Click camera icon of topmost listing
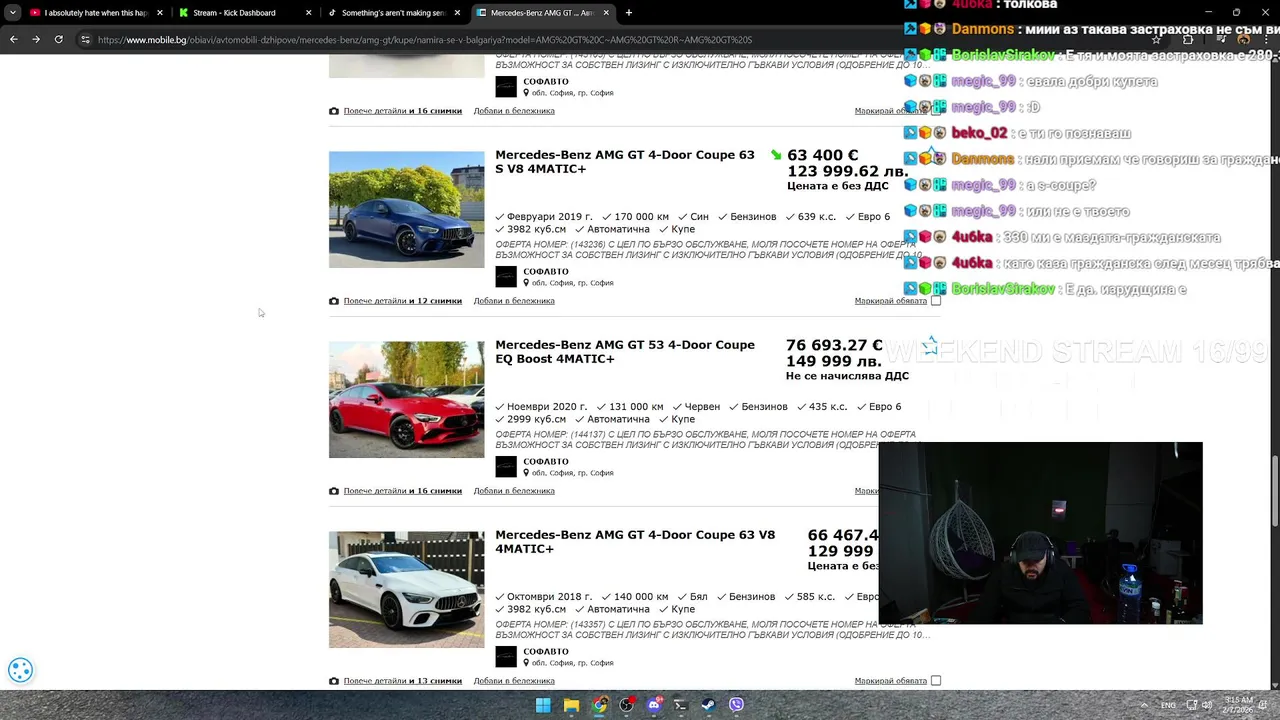The height and width of the screenshot is (720, 1280). tap(334, 111)
